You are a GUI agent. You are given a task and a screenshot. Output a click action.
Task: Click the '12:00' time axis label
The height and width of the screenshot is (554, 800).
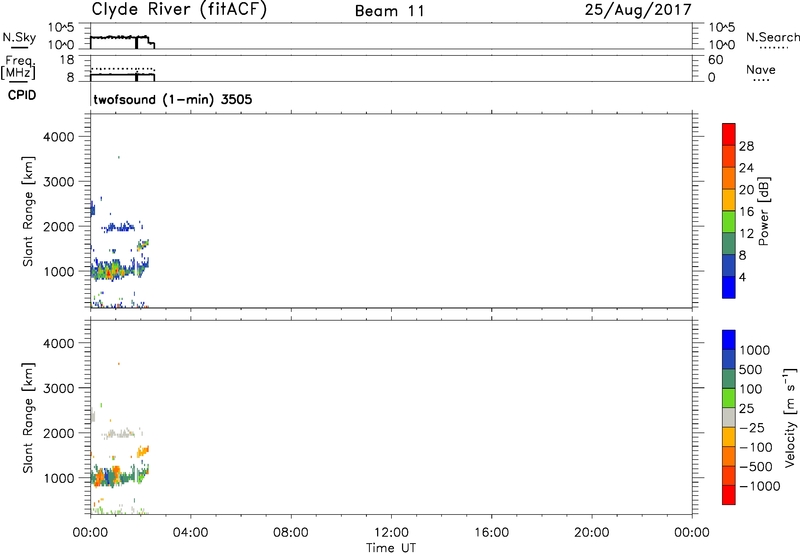click(391, 533)
